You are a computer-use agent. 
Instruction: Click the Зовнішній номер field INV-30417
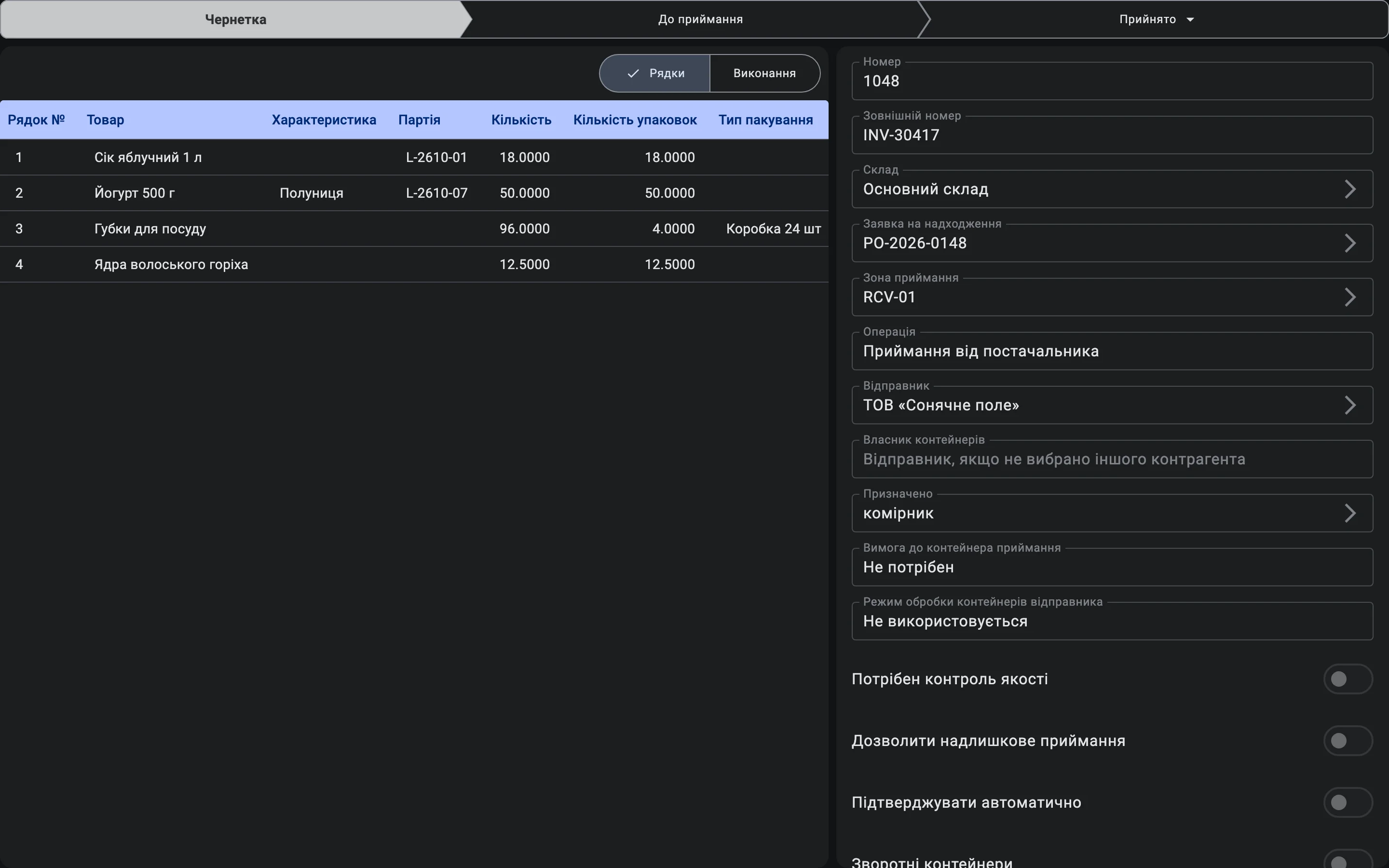[x=1112, y=135]
